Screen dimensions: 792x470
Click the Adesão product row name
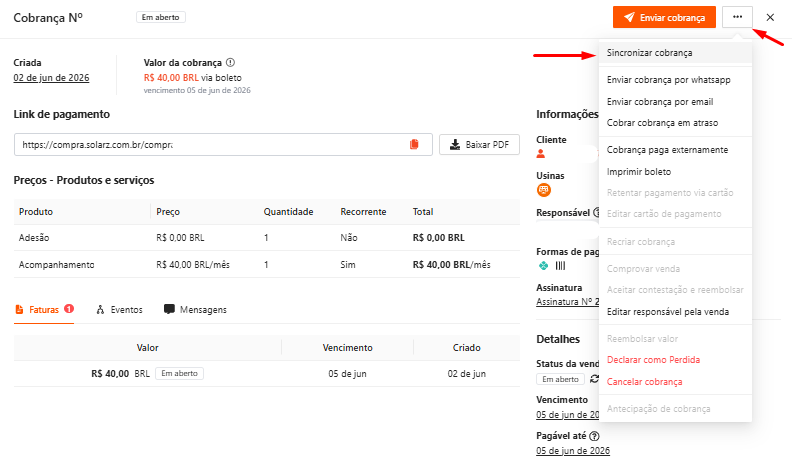[x=34, y=238]
